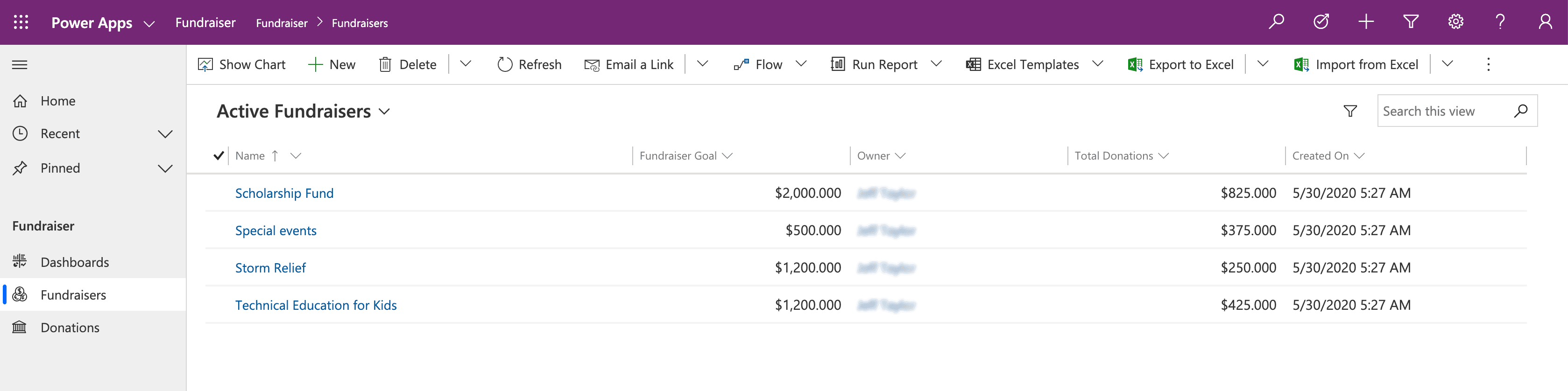Collapse the sidebar with hamburger icon

coord(20,65)
